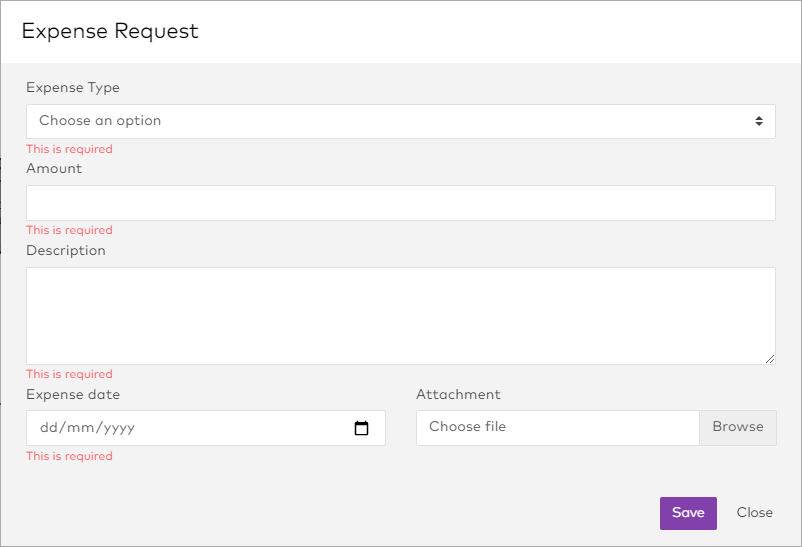Click inside the Description text area
This screenshot has height=547, width=802.
(x=400, y=315)
